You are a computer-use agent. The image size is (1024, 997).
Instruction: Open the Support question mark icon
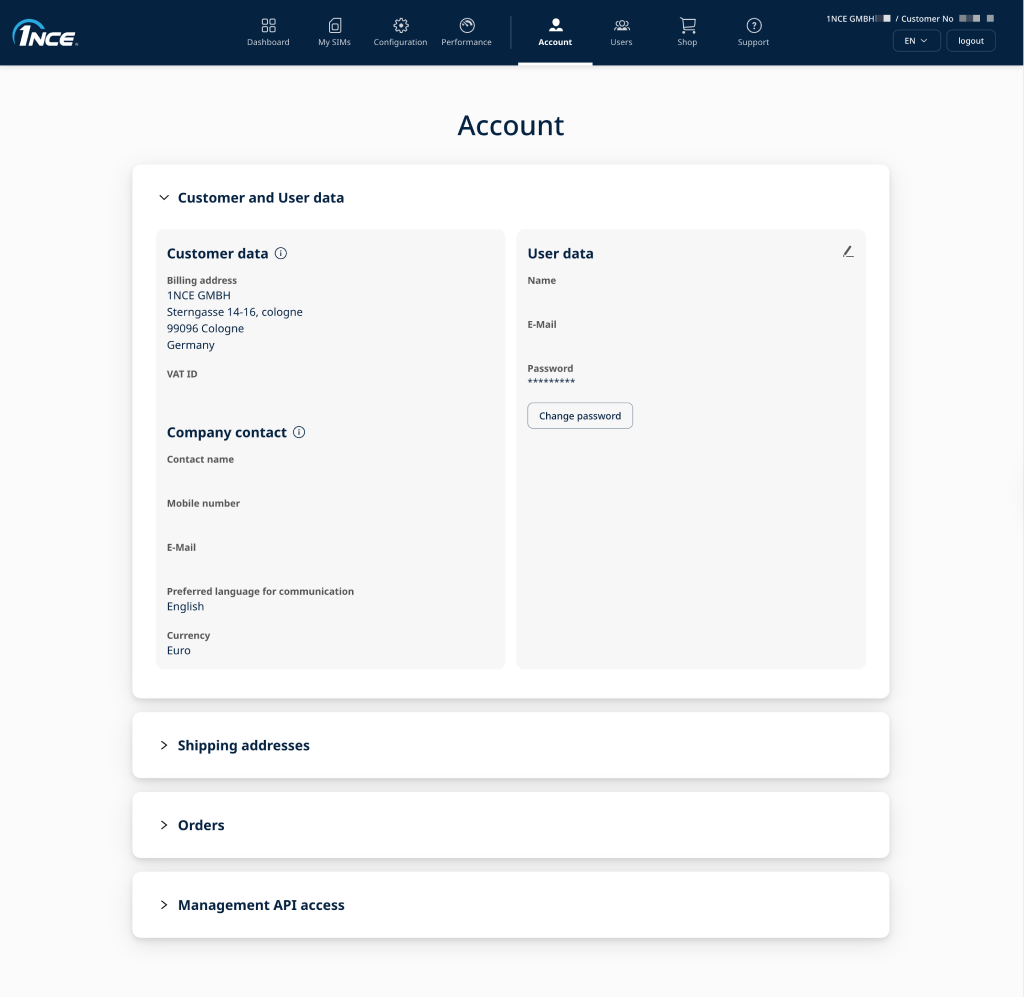click(754, 25)
